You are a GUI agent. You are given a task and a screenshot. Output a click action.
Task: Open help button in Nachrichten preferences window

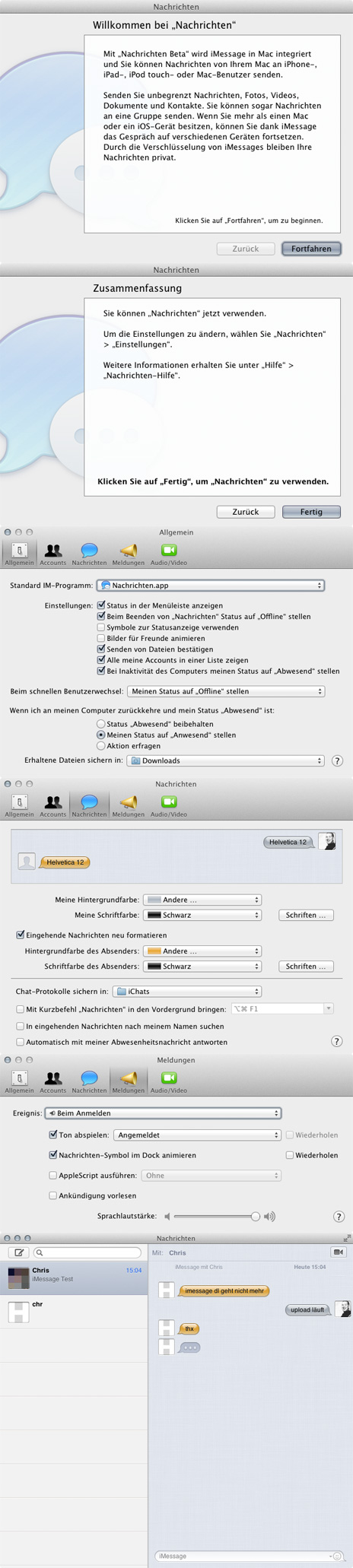(x=336, y=1041)
